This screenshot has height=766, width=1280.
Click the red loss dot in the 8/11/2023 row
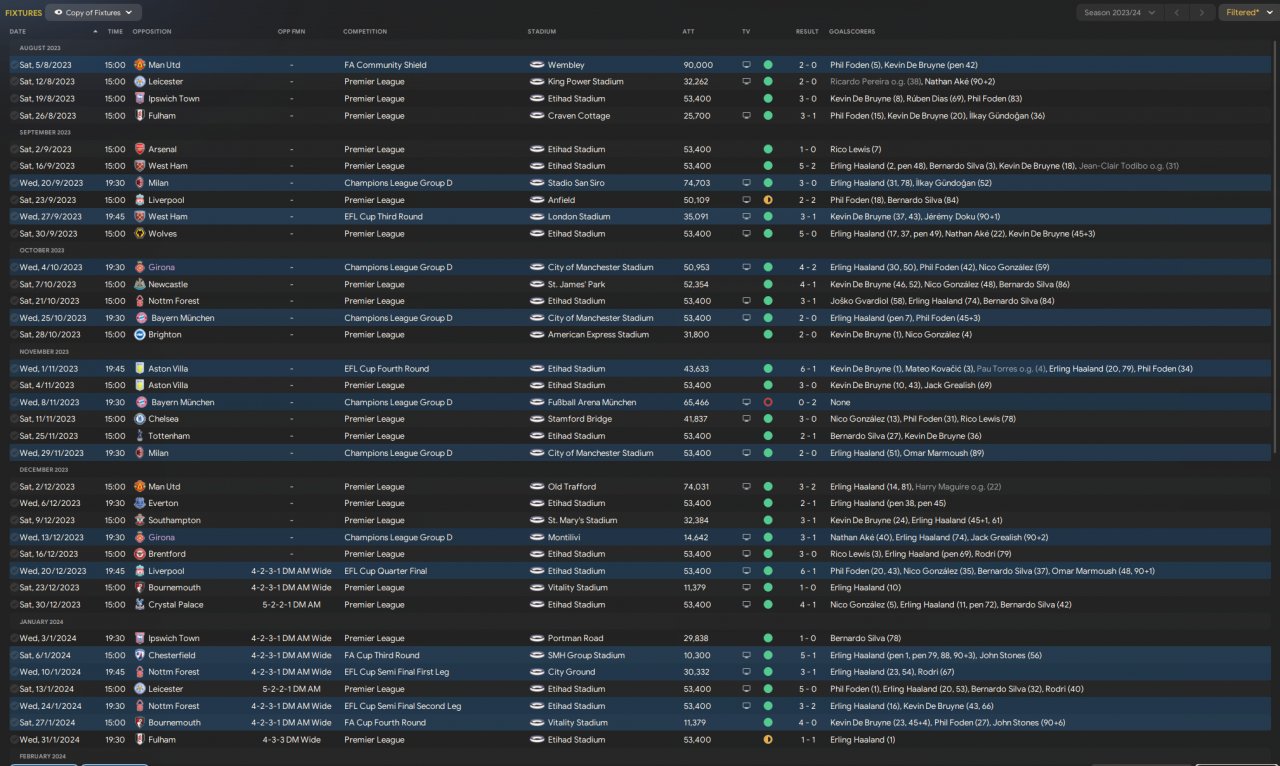point(768,402)
